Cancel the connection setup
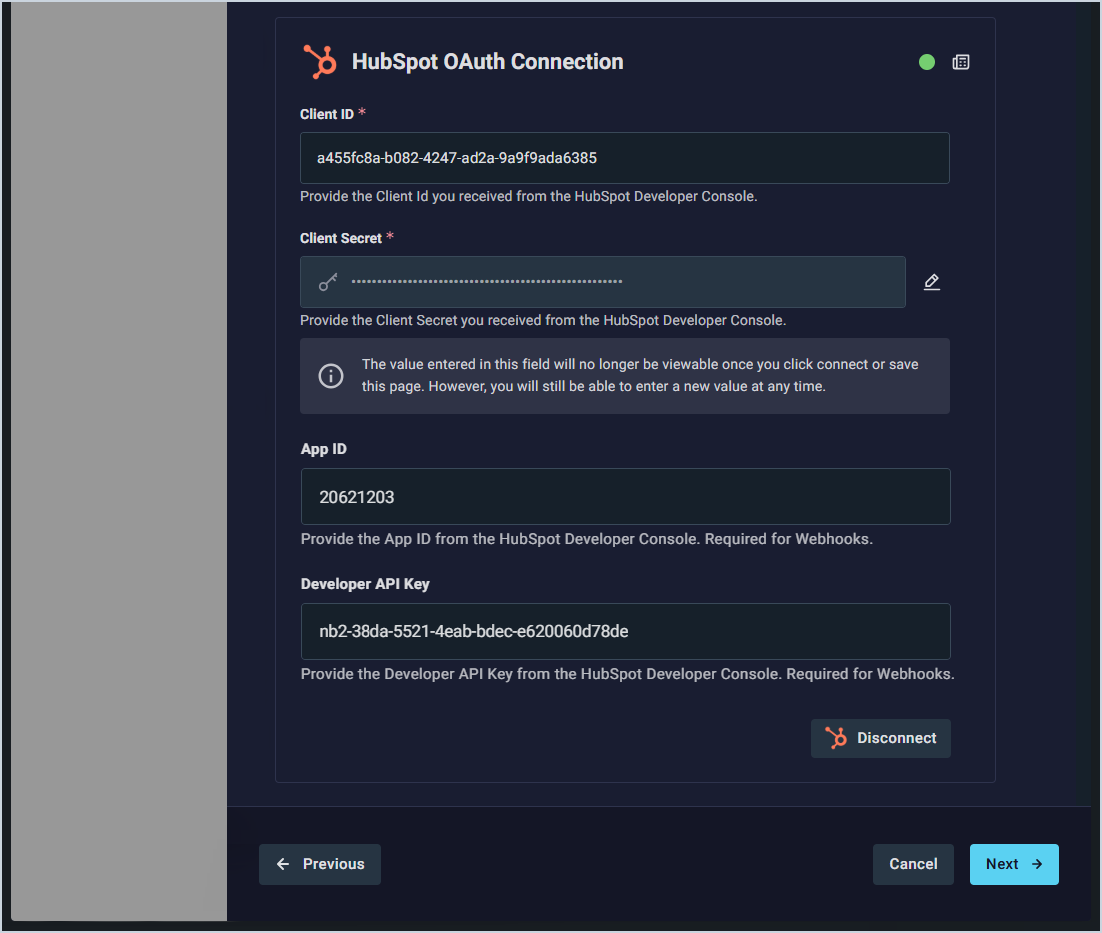The width and height of the screenshot is (1102, 933). [x=913, y=864]
